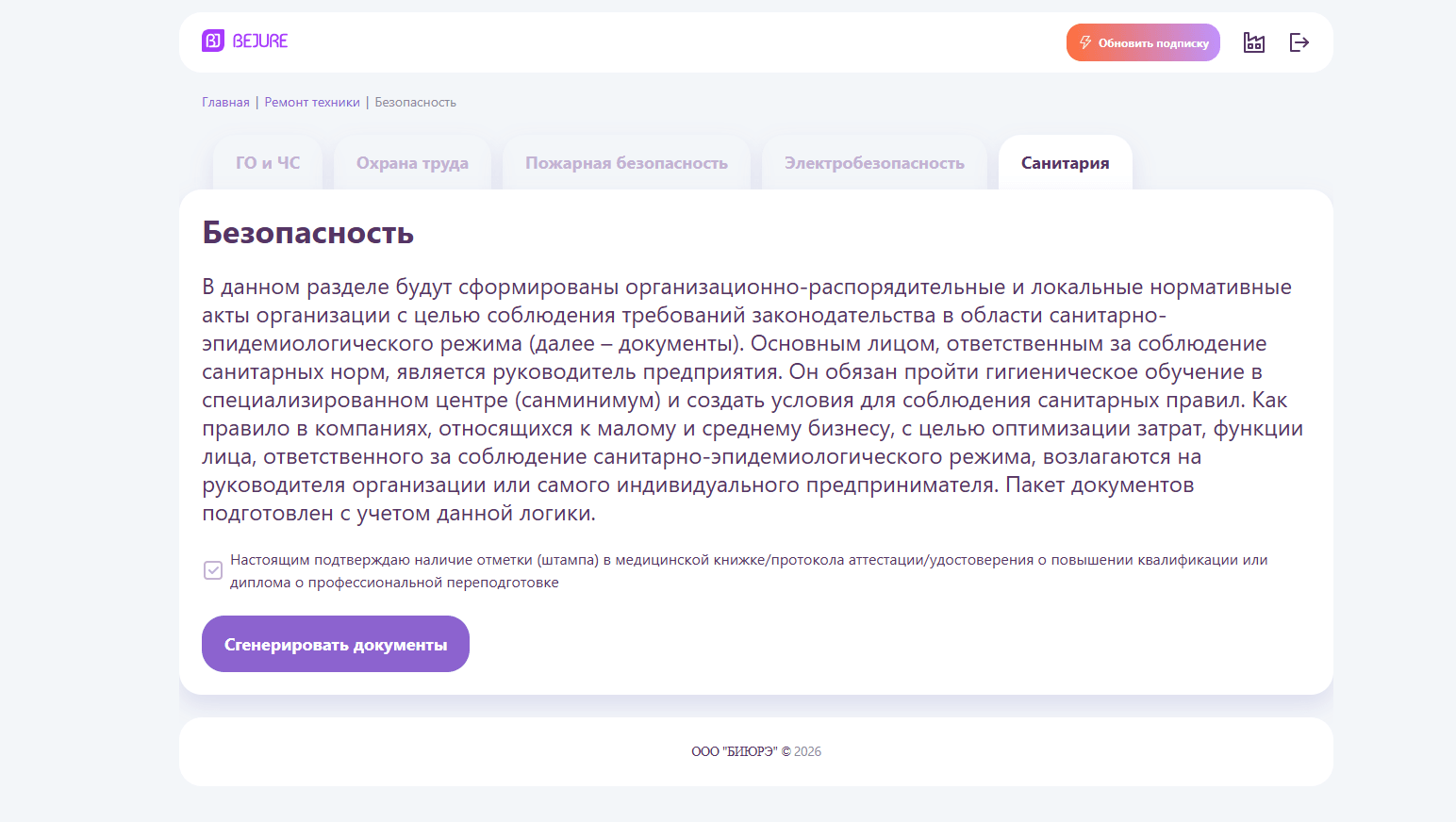Open Ремонт техники breadcrumb link
The image size is (1456, 822).
pos(312,102)
